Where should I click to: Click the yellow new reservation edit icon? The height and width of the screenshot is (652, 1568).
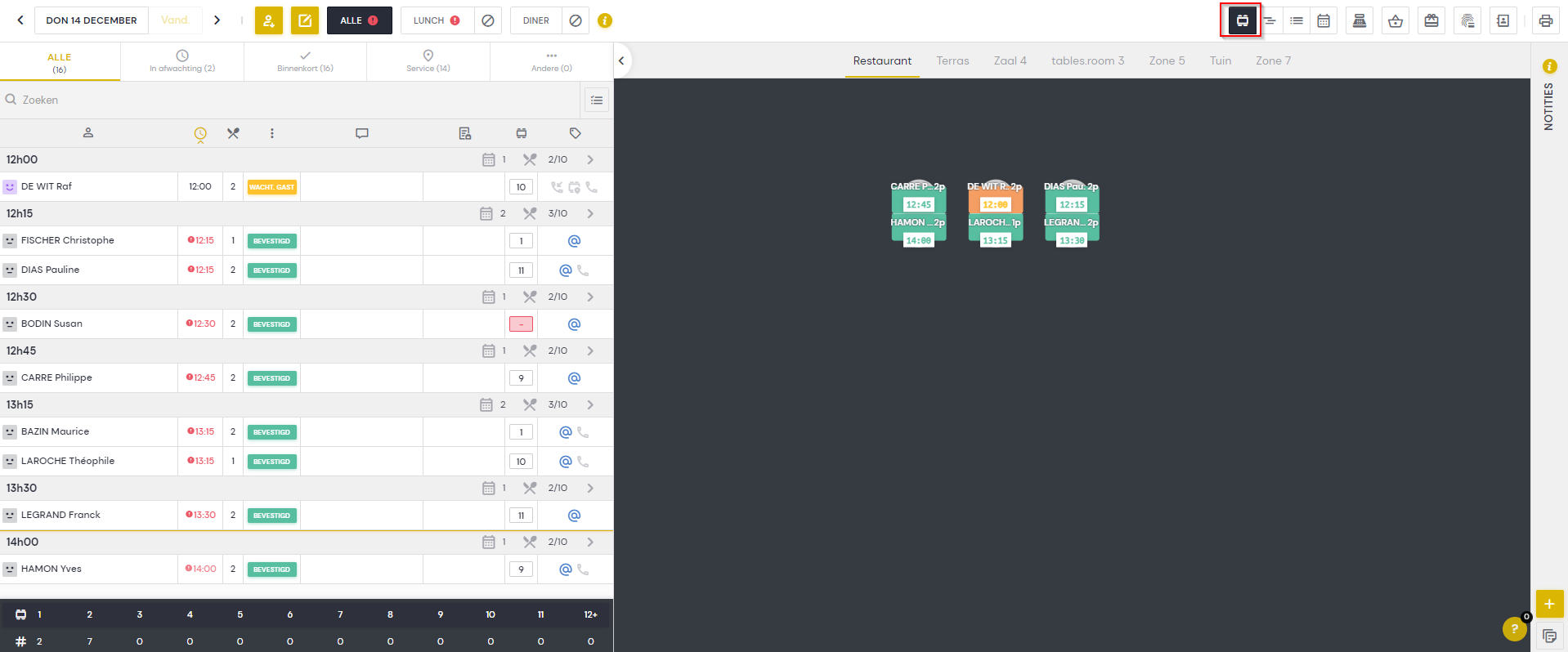point(305,20)
